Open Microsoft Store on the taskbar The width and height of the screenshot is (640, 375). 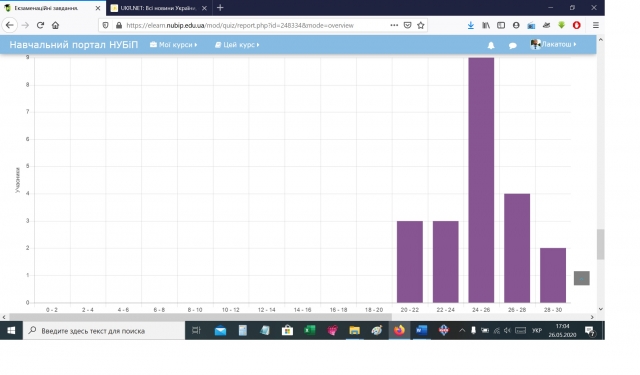pos(287,331)
